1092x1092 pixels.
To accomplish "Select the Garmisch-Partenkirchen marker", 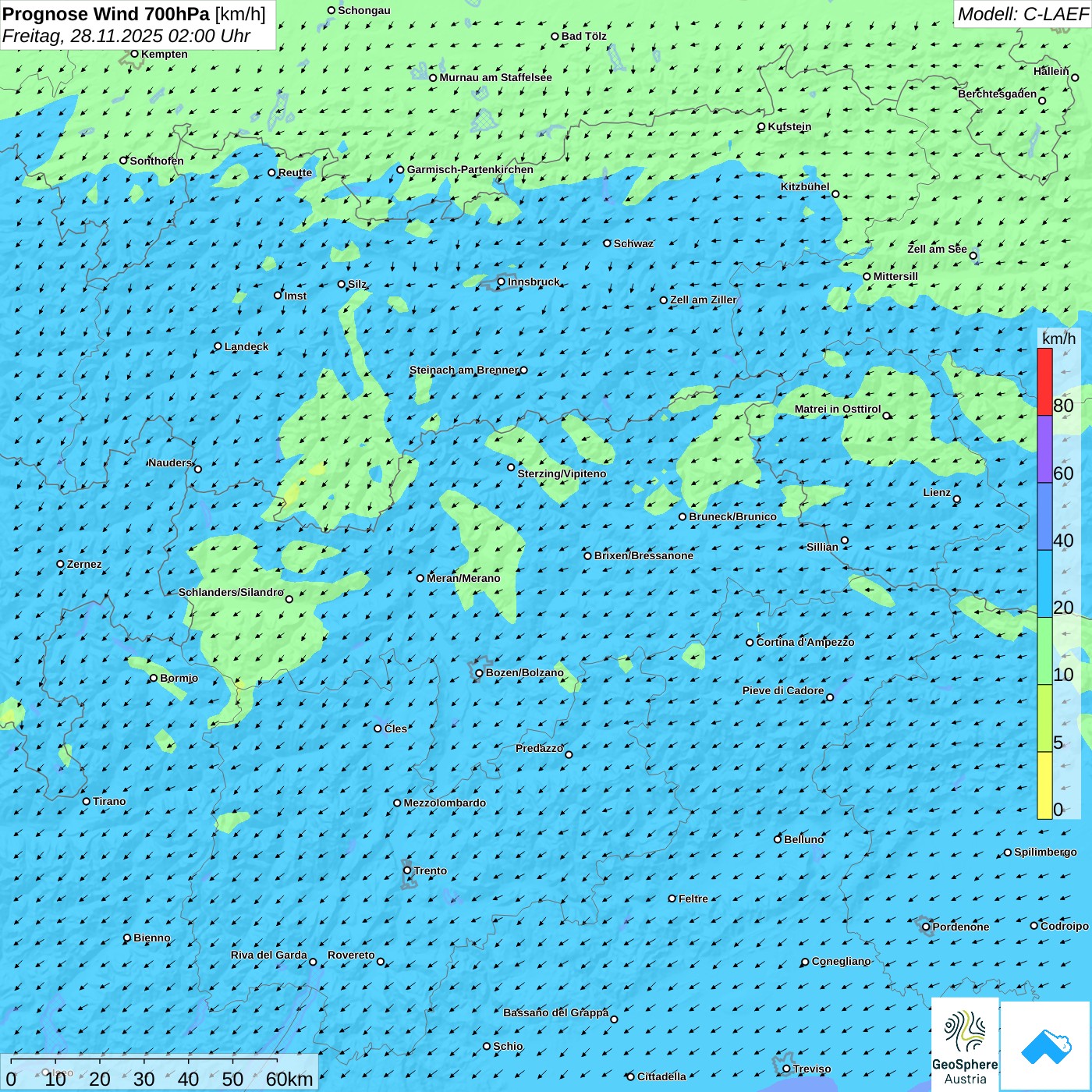I will (x=400, y=170).
